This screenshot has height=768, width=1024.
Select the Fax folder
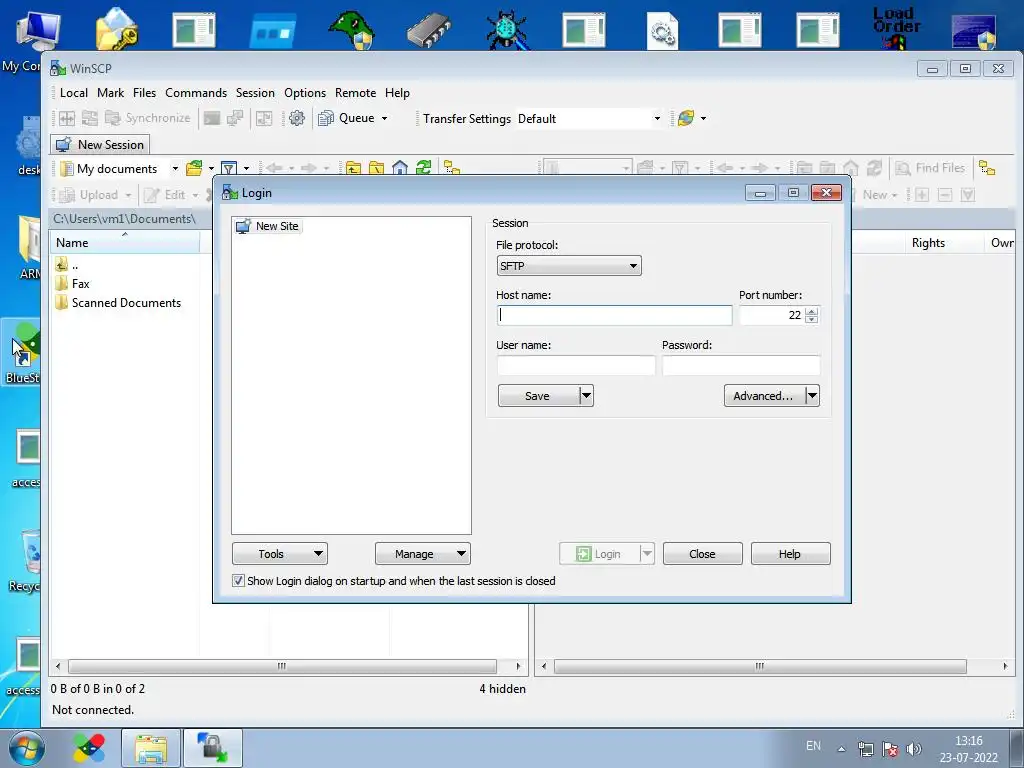point(72,283)
